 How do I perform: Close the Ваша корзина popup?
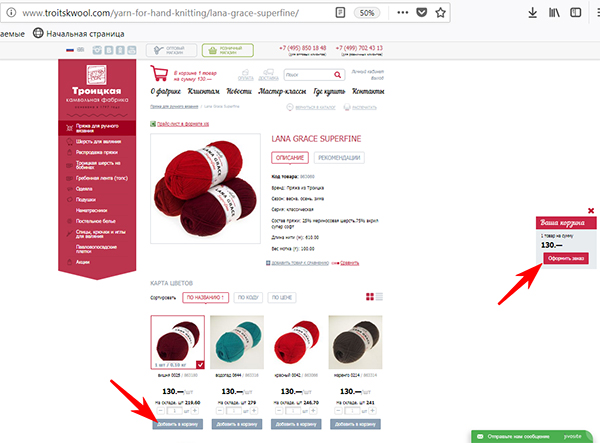pyautogui.click(x=591, y=210)
